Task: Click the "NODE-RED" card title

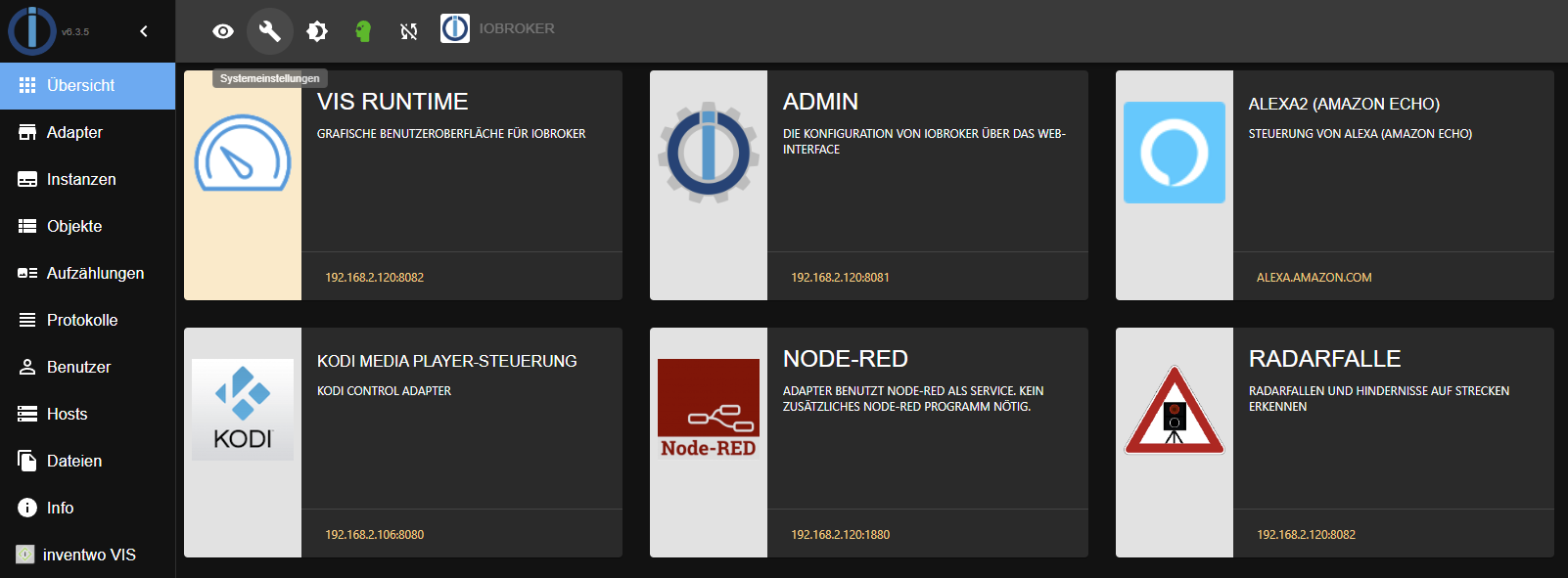Action: click(x=846, y=359)
